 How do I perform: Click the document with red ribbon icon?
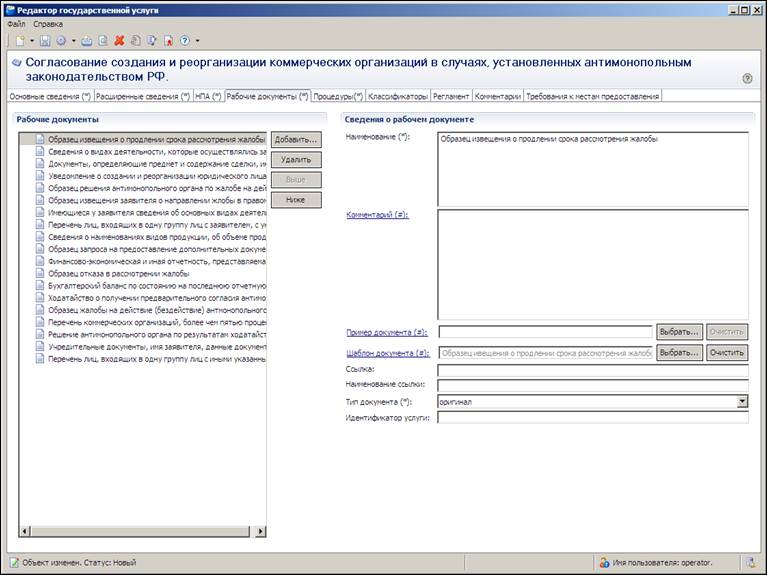coord(168,41)
